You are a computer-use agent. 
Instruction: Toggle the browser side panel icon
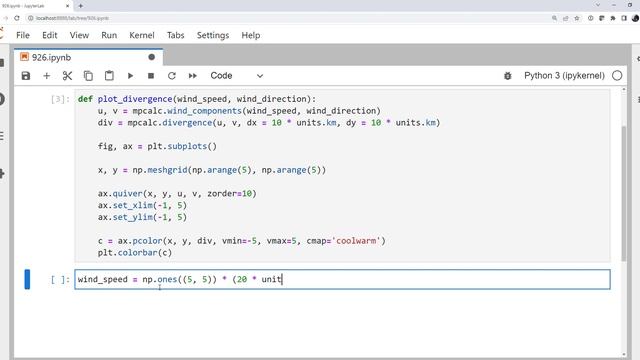coord(624,18)
